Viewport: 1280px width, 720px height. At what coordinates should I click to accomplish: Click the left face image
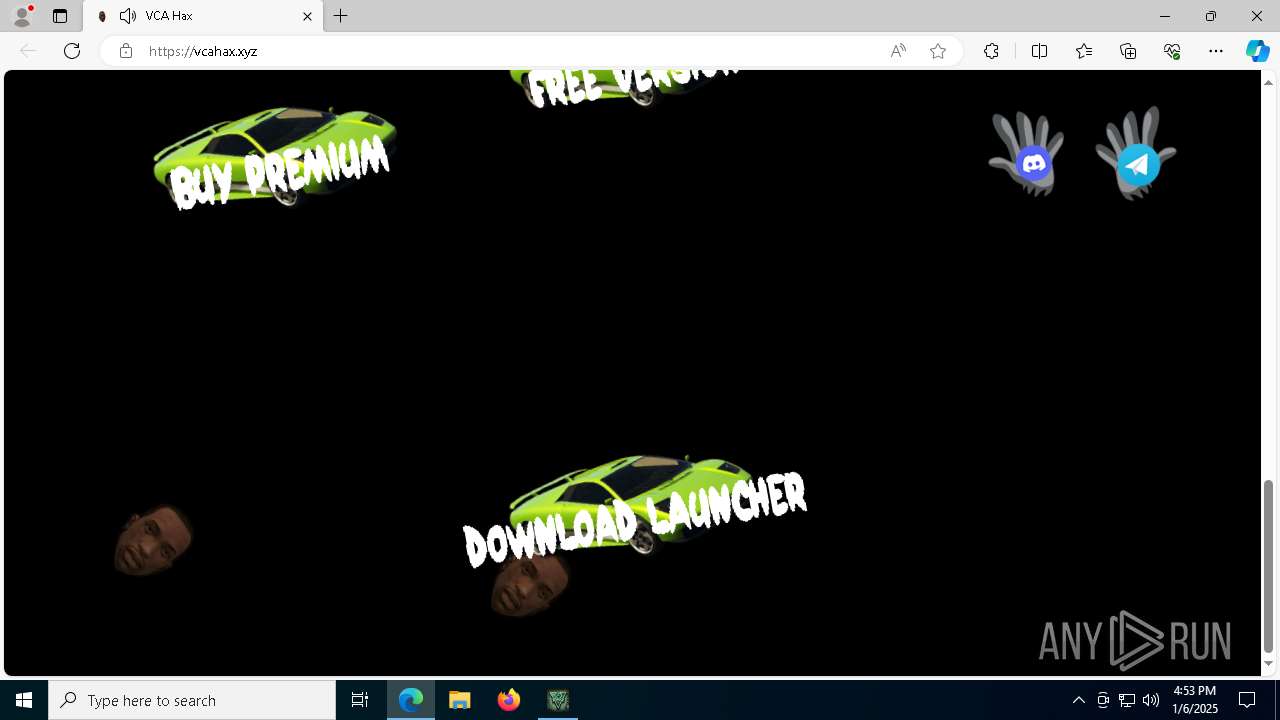coord(153,540)
